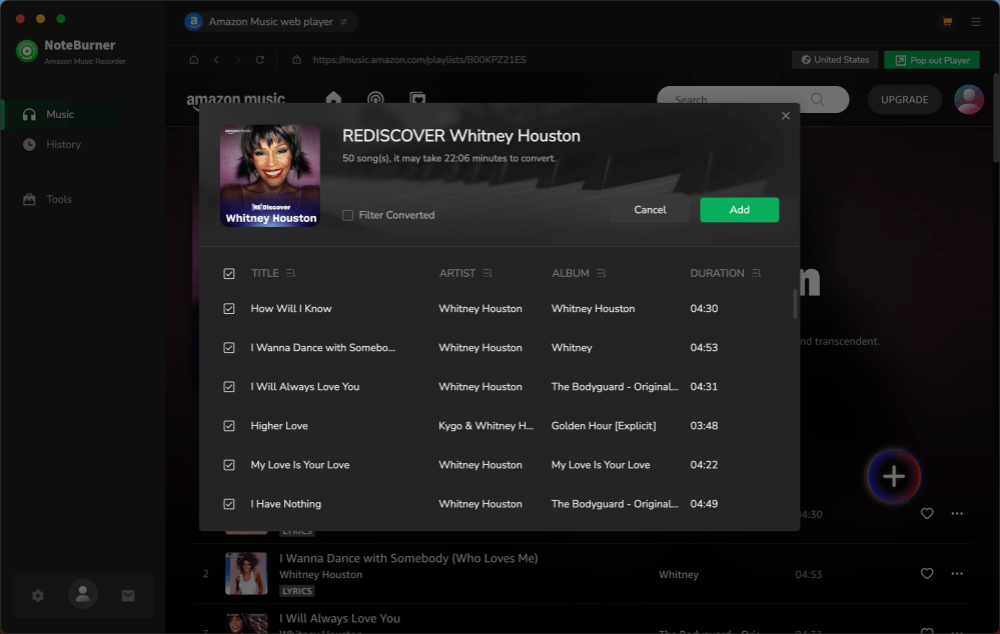The image size is (1000, 634).
Task: Close the REDISCOVER Whitney Houston dialog
Action: (786, 115)
